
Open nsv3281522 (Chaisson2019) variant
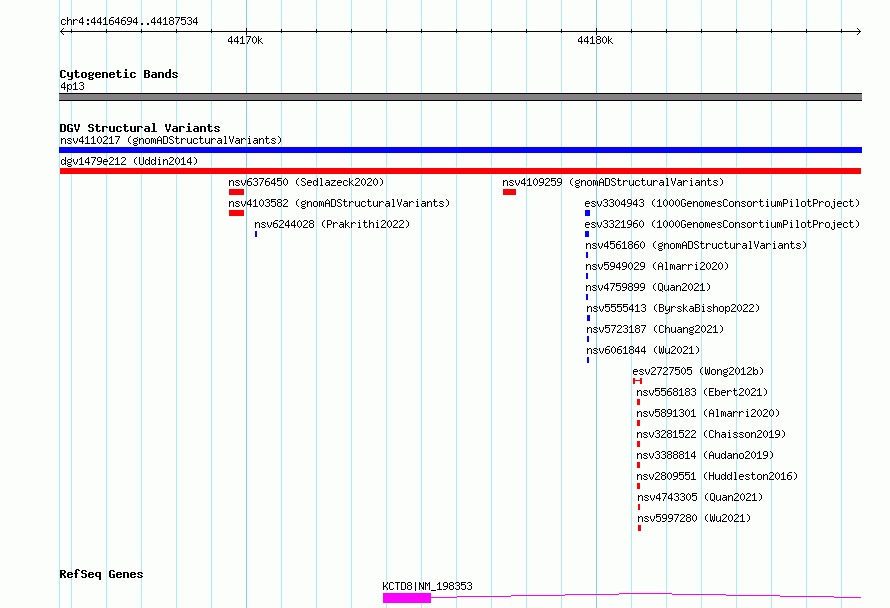(711, 434)
